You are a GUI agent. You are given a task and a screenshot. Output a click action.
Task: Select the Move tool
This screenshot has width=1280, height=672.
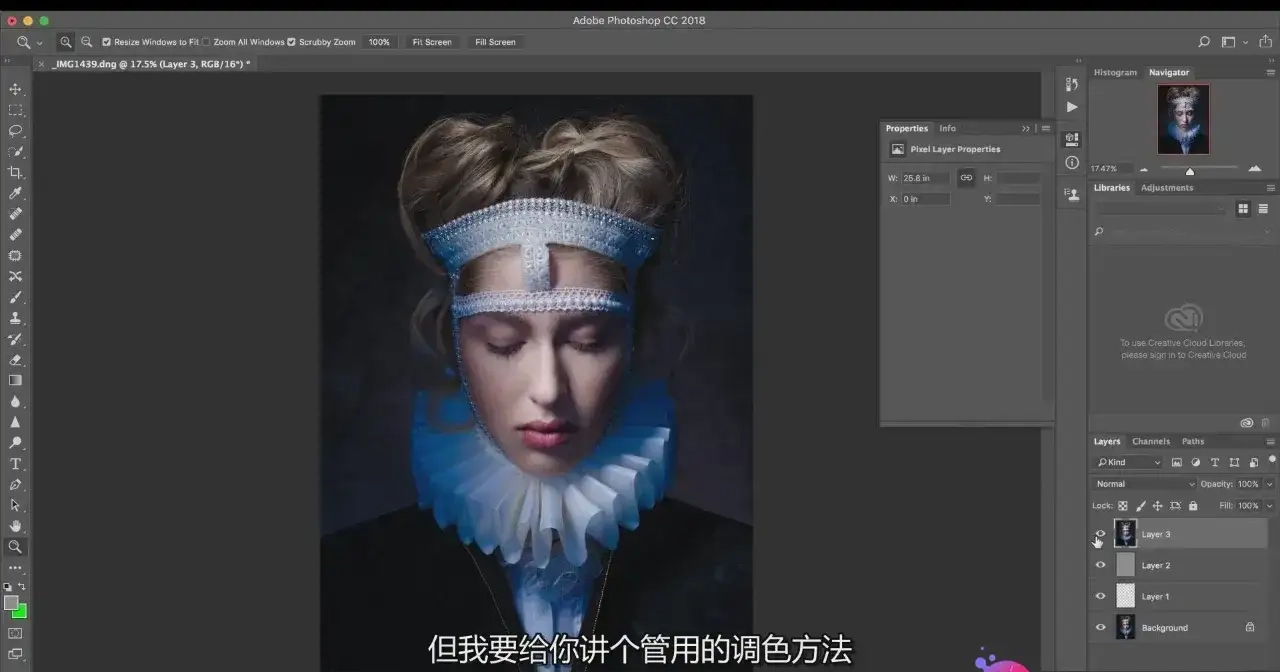point(15,89)
